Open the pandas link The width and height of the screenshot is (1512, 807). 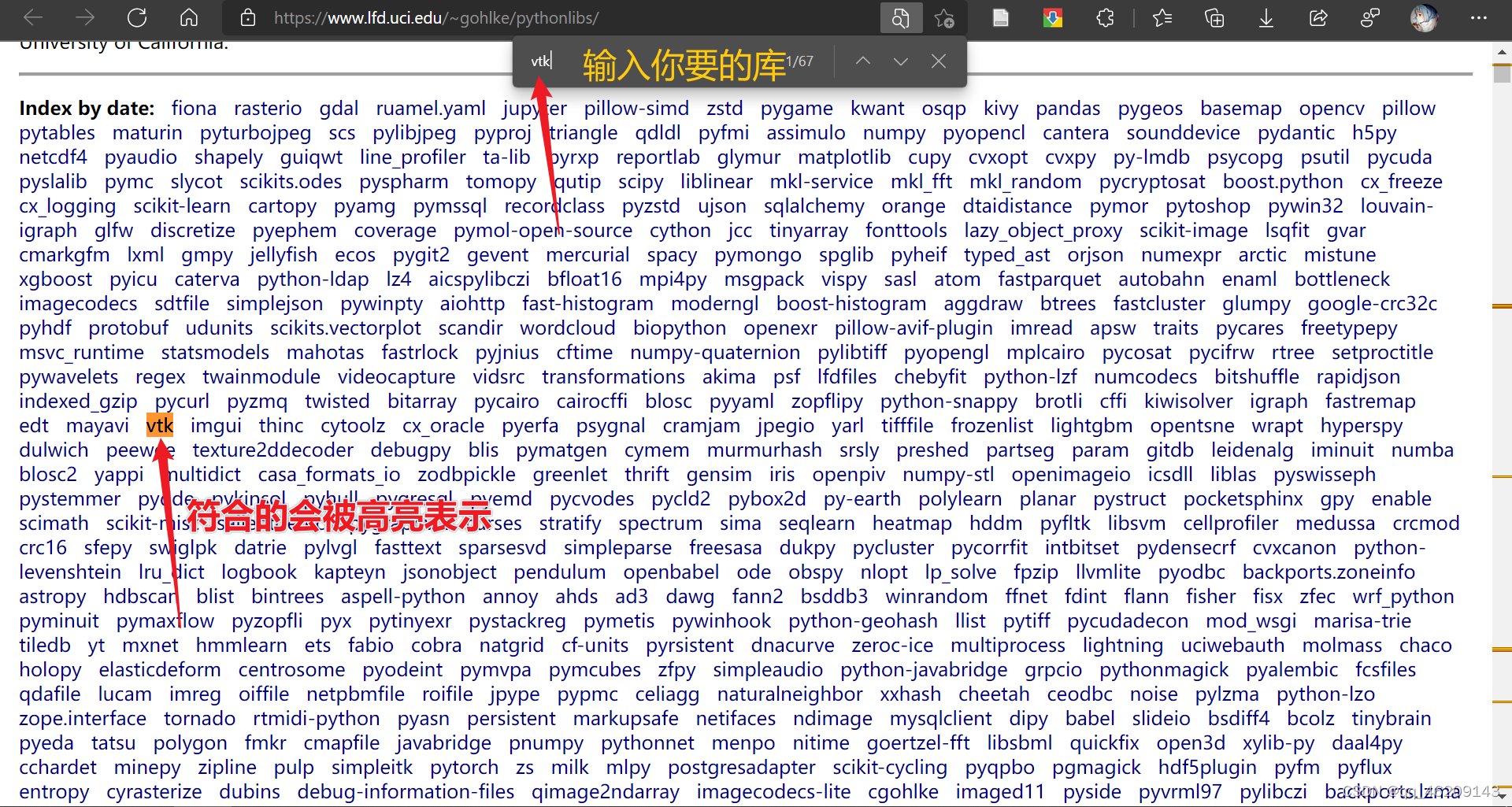click(x=1068, y=109)
